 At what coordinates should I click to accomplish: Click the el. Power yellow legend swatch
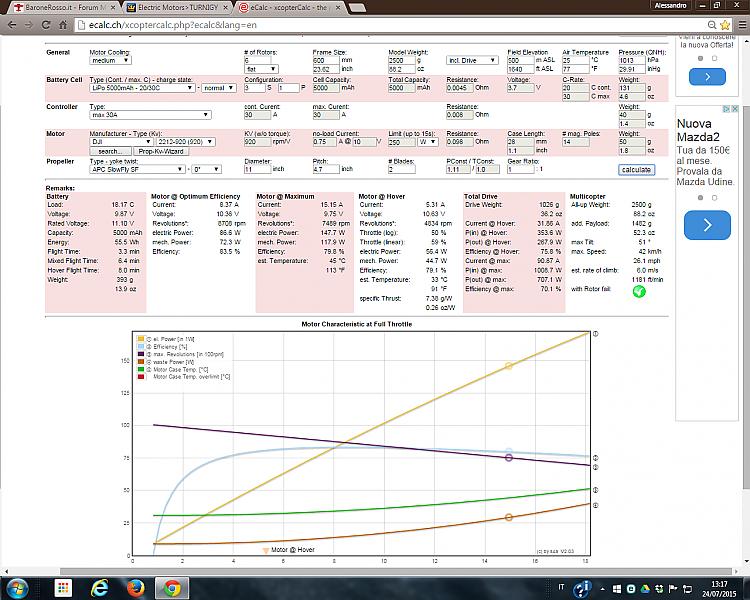pyautogui.click(x=143, y=340)
